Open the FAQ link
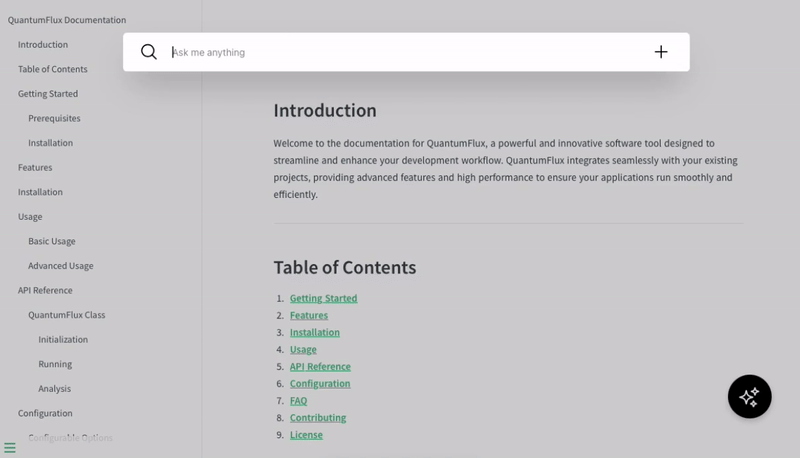This screenshot has height=458, width=800. point(298,400)
